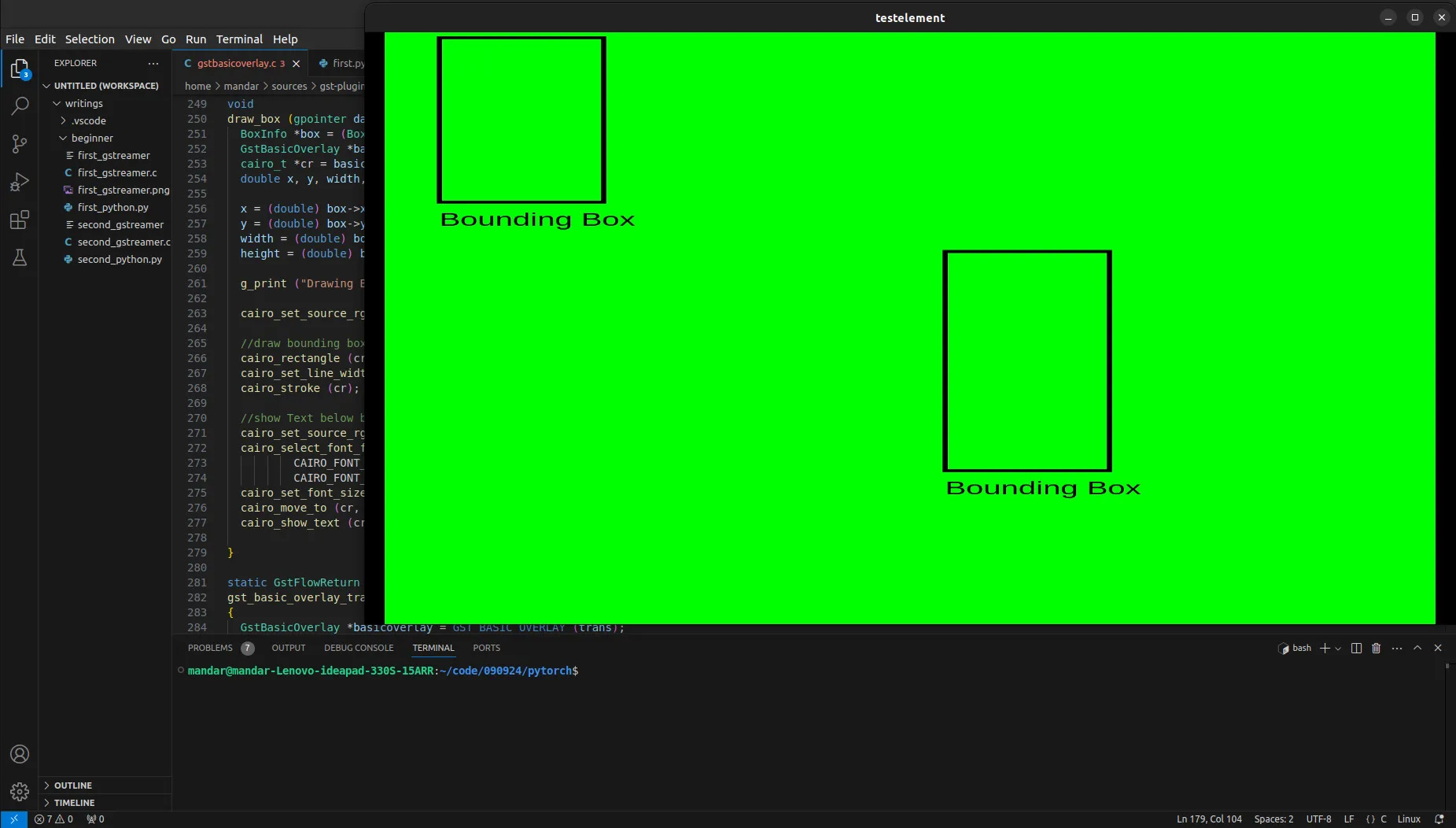Open the View menu
1456x828 pixels.
(138, 39)
